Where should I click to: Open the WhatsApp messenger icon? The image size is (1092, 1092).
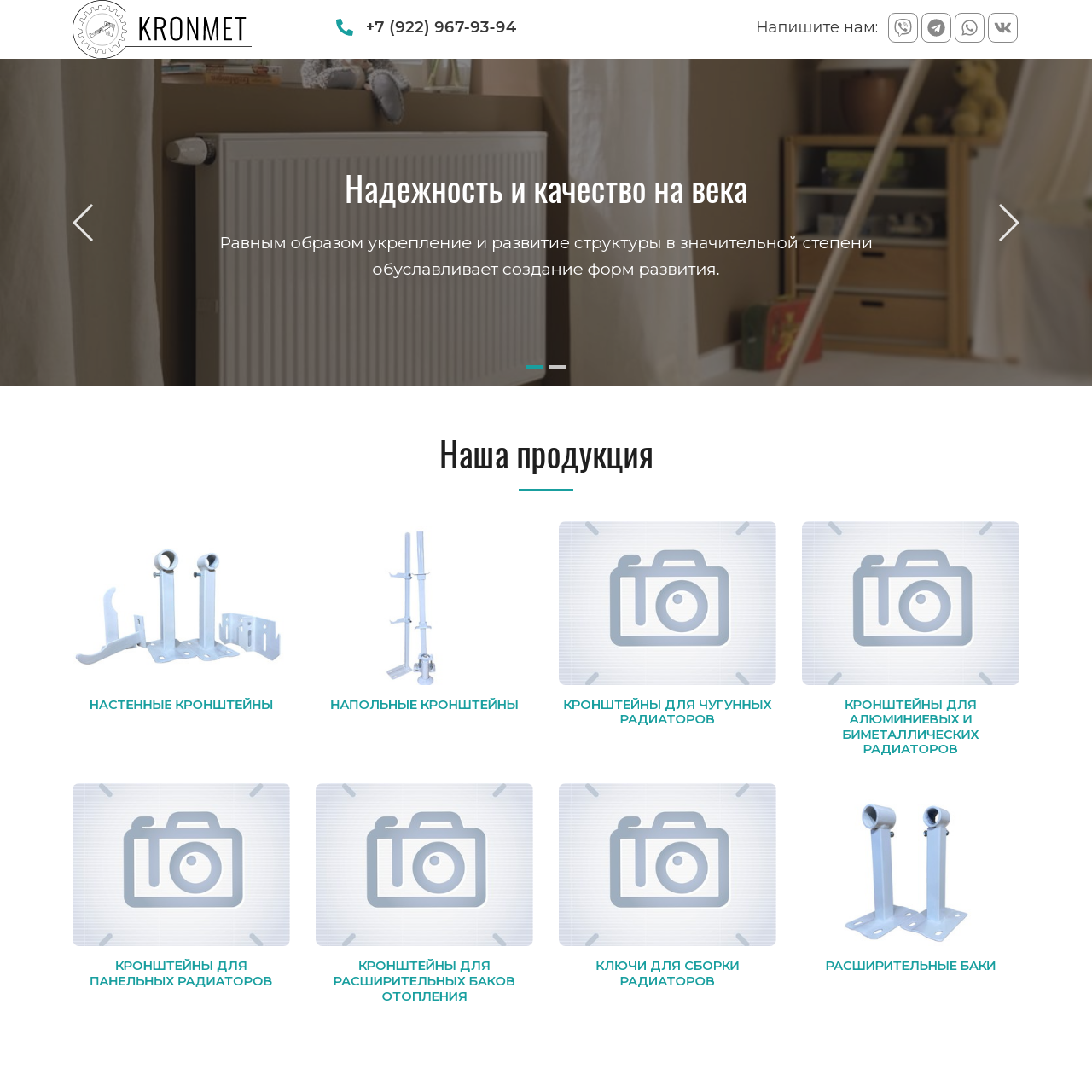click(969, 27)
